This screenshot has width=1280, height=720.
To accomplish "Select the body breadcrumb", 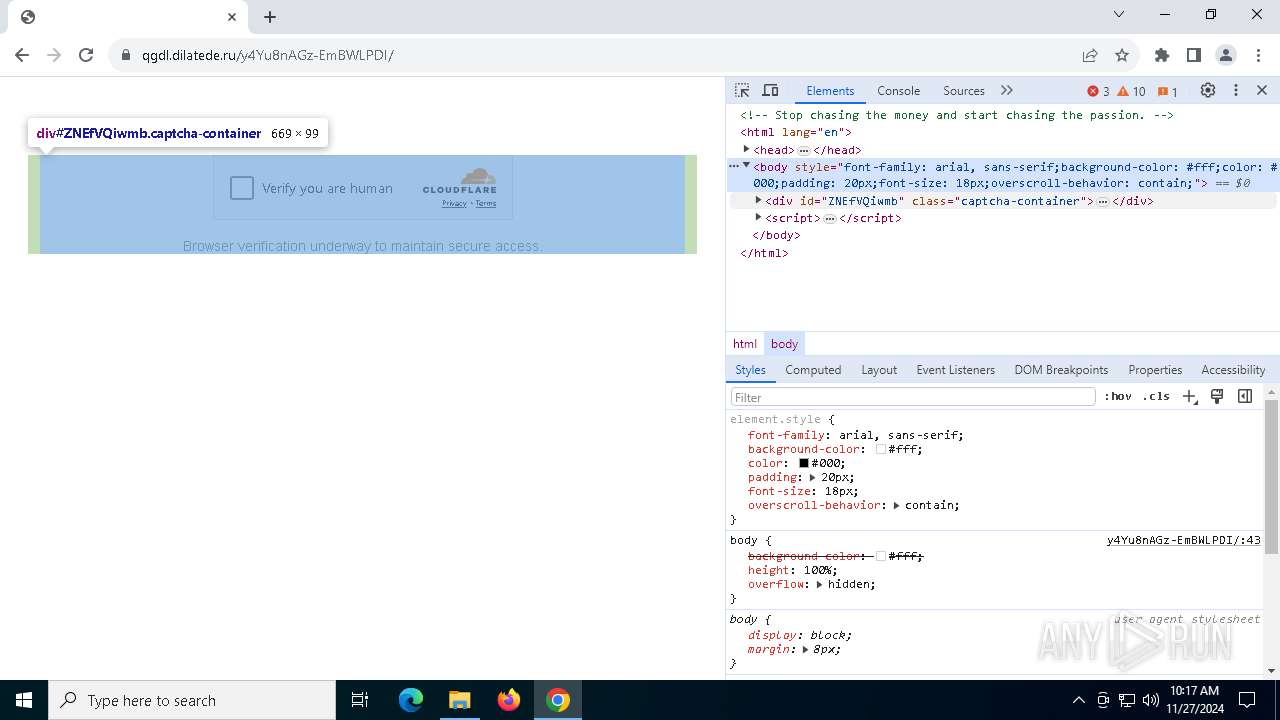I will pyautogui.click(x=784, y=343).
